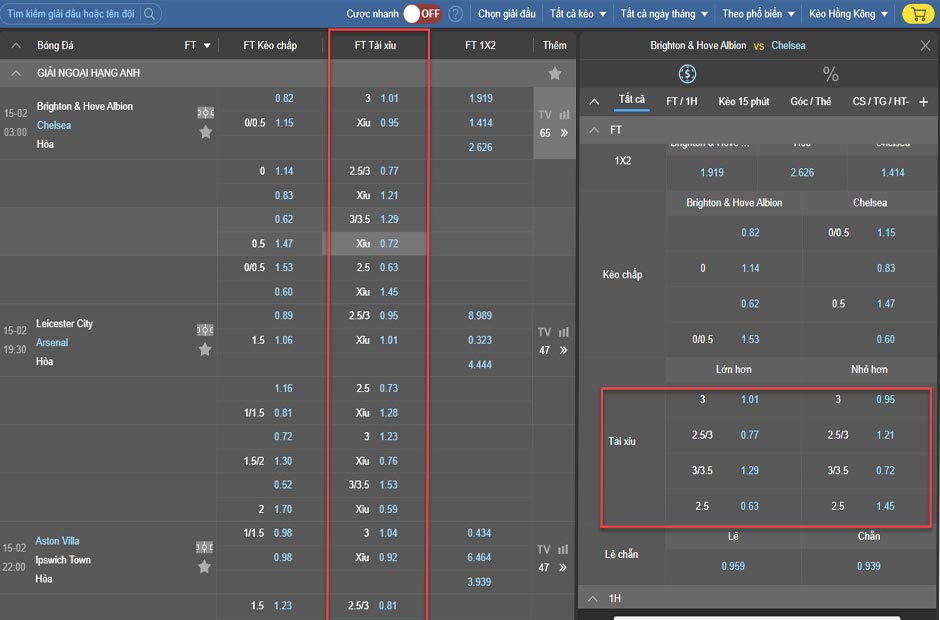The height and width of the screenshot is (620, 940).
Task: Open Theo phổ biến sort dropdown
Action: coord(758,13)
